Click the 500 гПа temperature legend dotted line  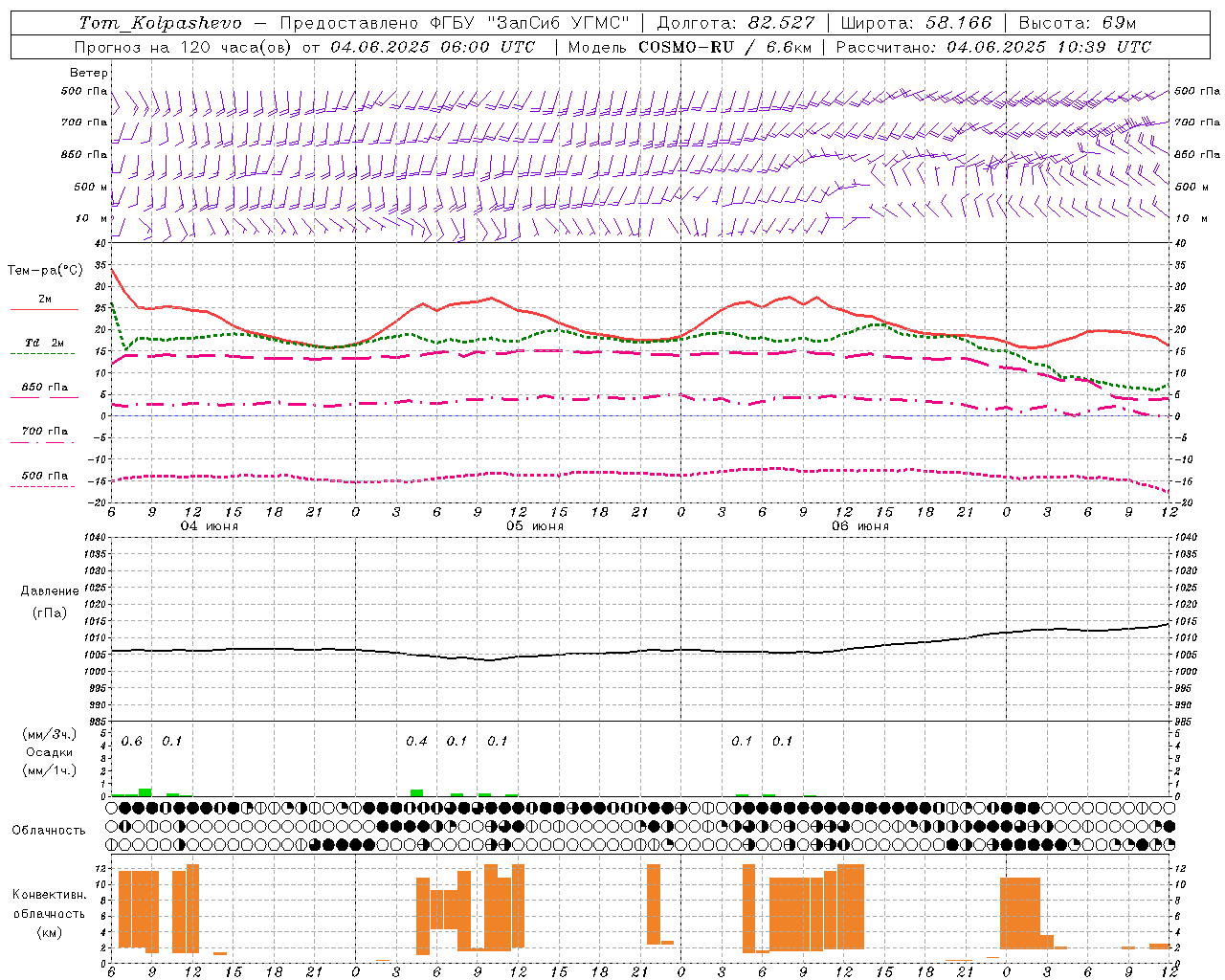click(x=43, y=486)
